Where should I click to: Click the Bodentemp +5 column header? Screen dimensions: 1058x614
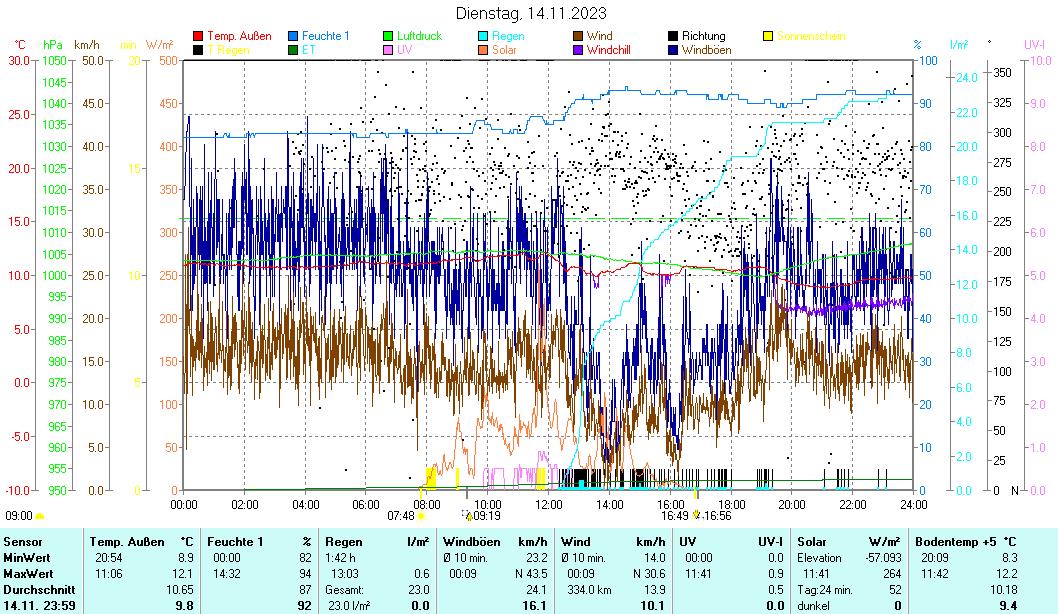click(x=952, y=541)
